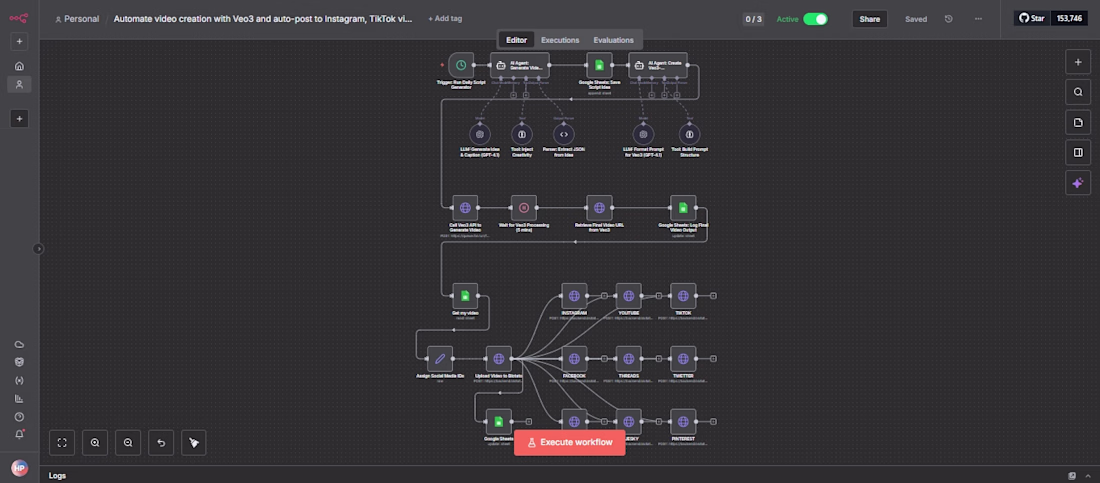Toggle the Active workflow switch
Screen dimensions: 1100x483
815,19
